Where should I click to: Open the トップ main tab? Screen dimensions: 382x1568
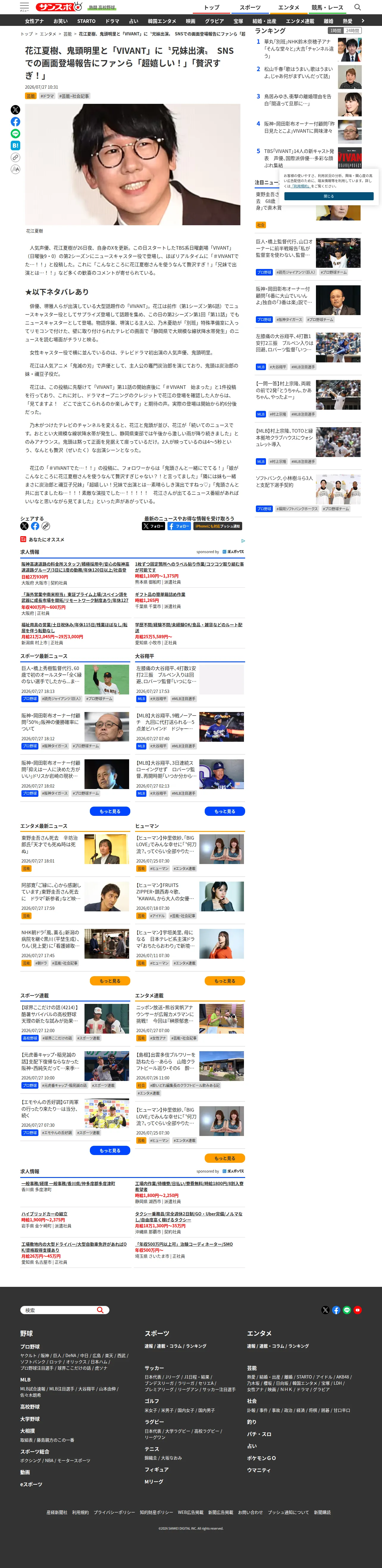click(212, 7)
